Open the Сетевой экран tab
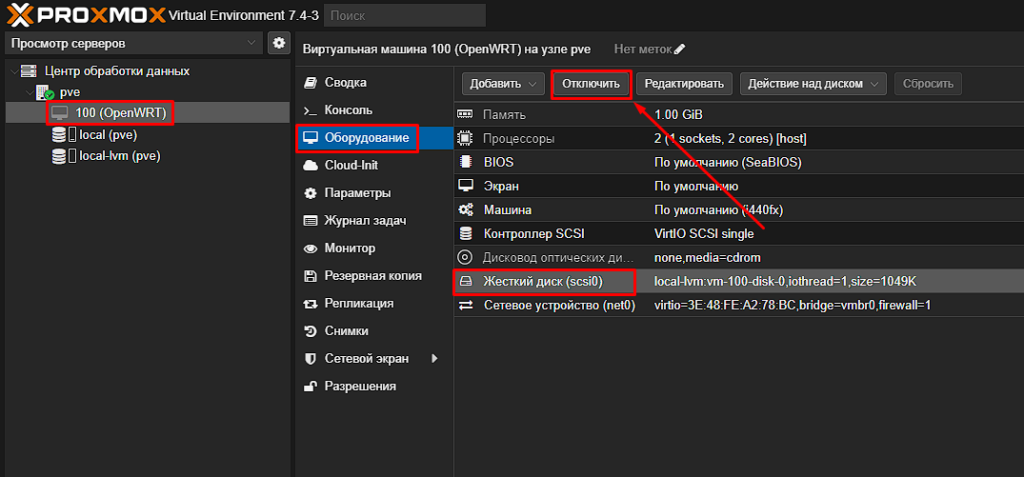Image resolution: width=1024 pixels, height=477 pixels. 374,359
